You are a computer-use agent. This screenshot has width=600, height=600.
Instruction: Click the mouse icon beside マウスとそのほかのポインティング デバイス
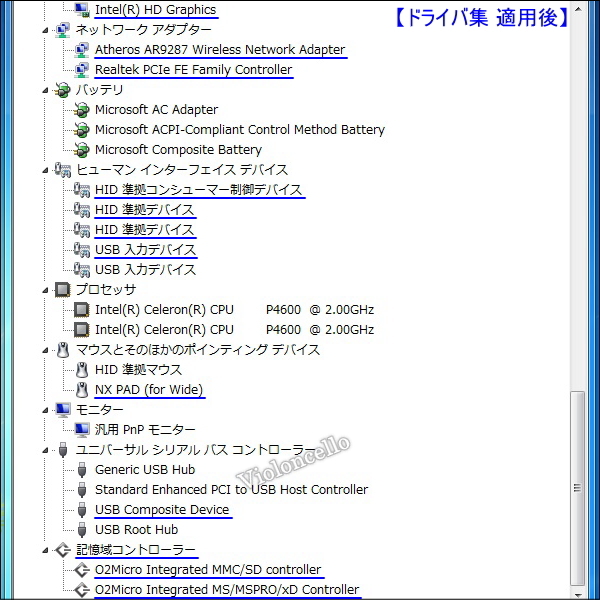click(62, 350)
